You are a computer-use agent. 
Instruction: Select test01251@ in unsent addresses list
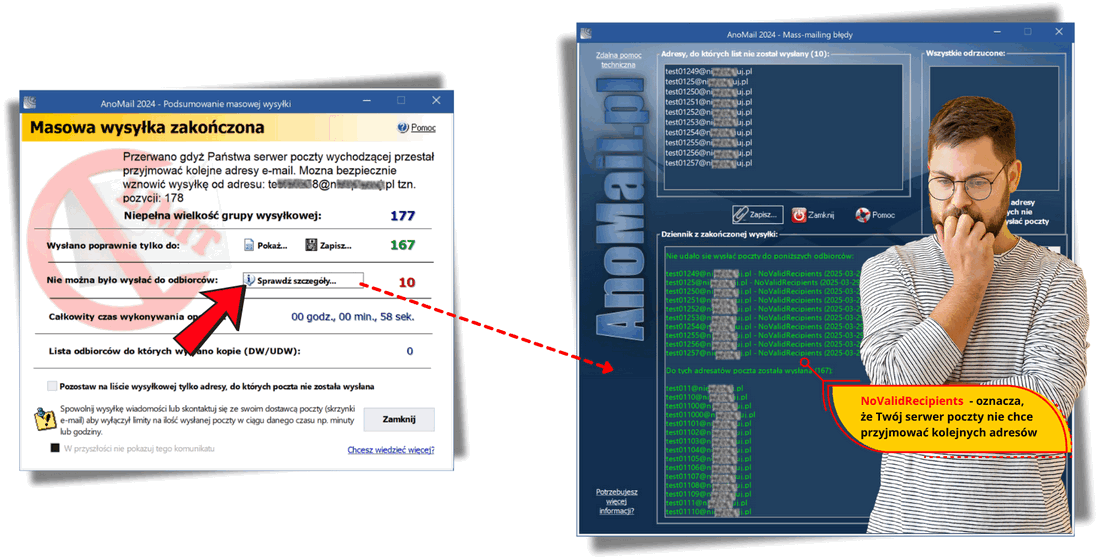[709, 102]
